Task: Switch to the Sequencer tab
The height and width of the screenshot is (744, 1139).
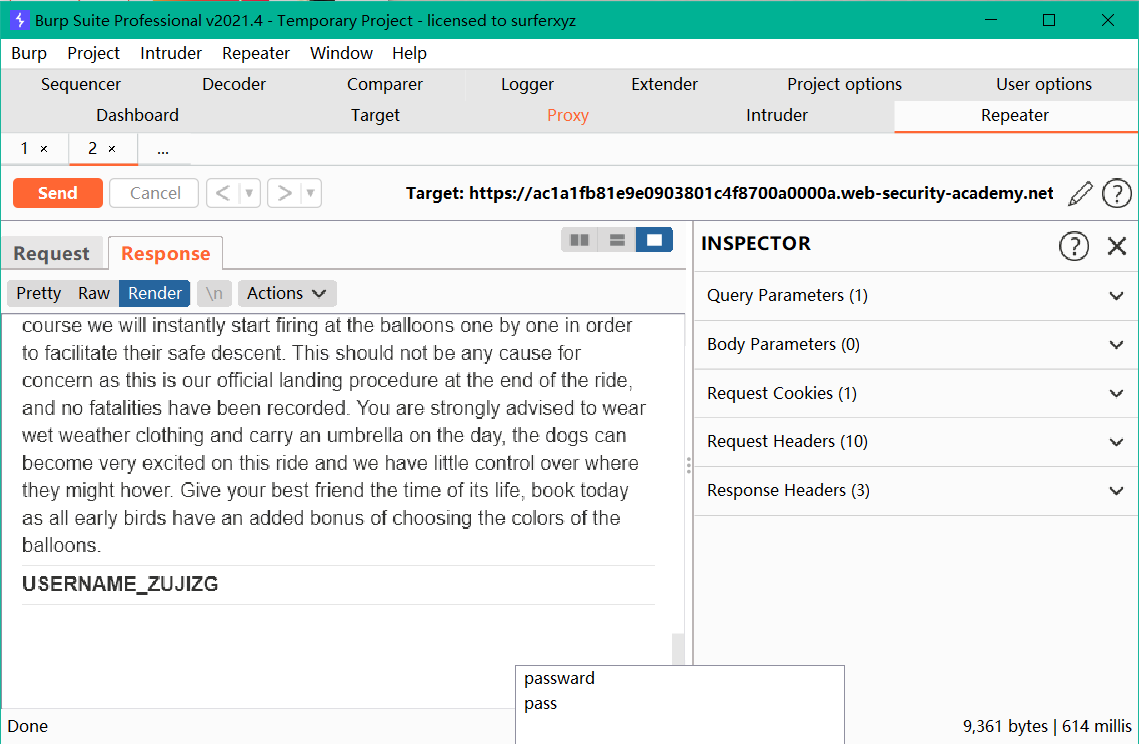Action: (x=81, y=84)
